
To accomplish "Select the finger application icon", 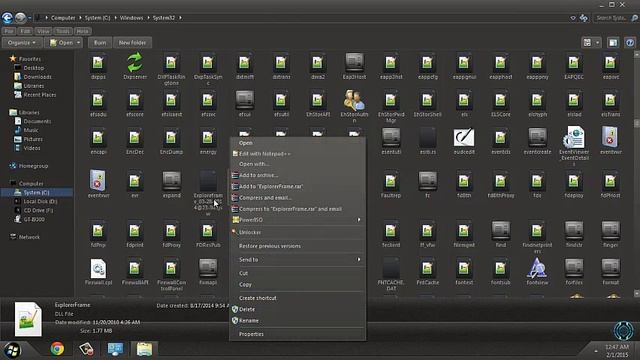I will point(611,231).
